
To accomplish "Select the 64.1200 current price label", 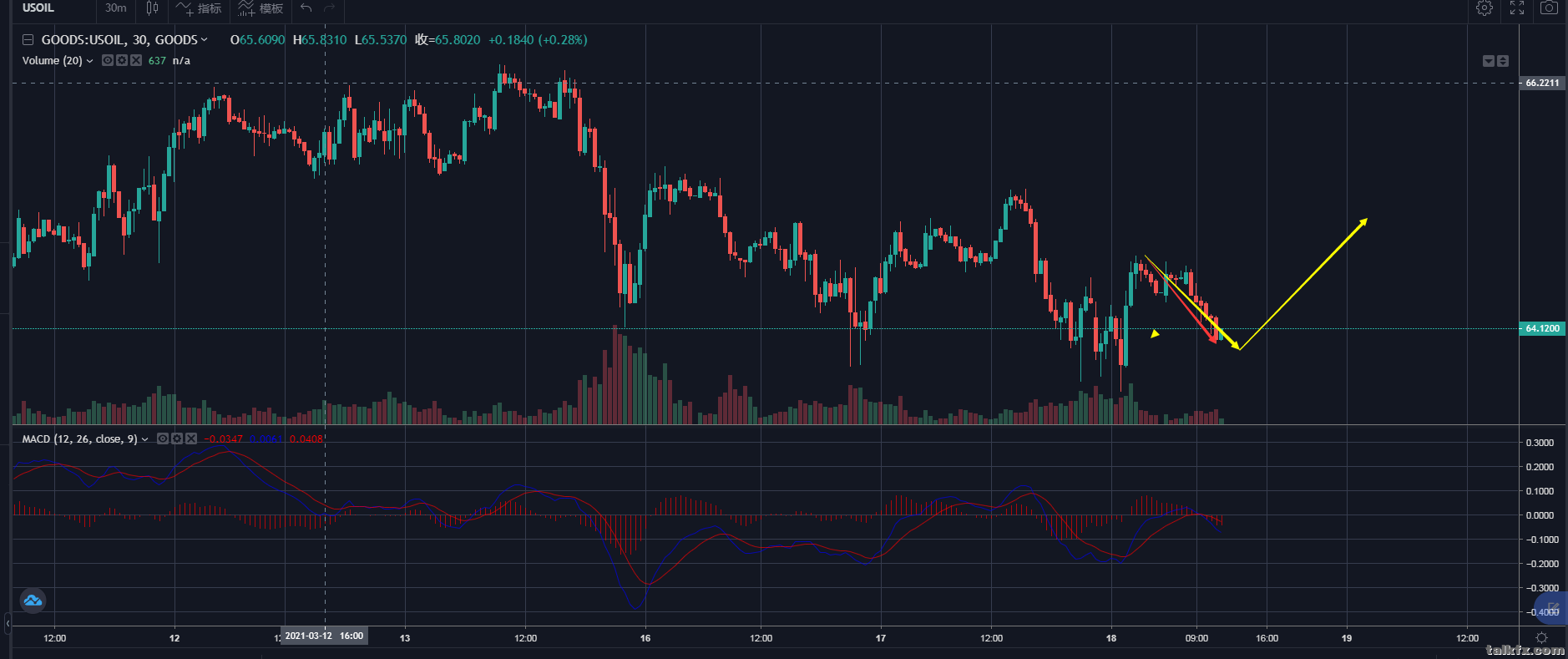I will (x=1541, y=328).
